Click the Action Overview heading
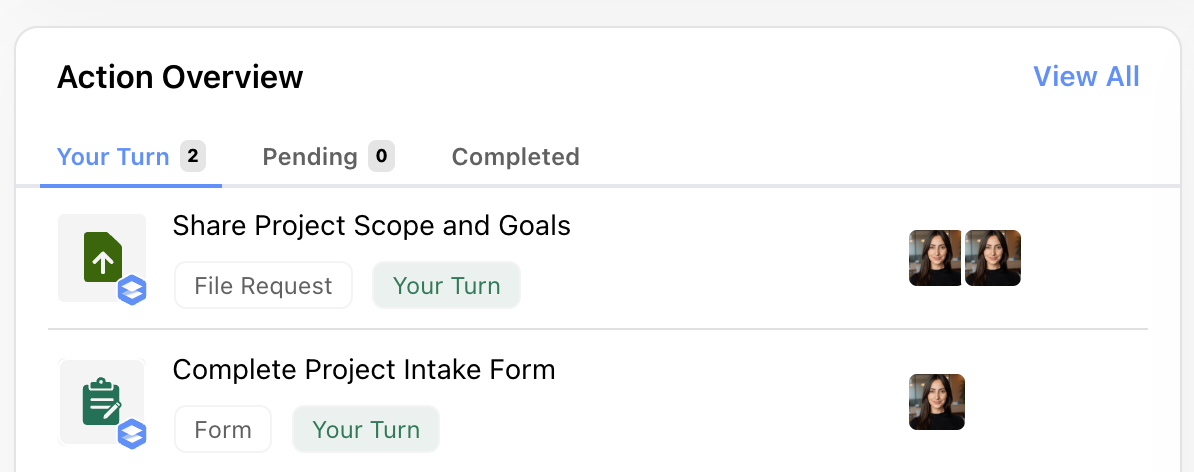Image resolution: width=1194 pixels, height=472 pixels. [180, 77]
